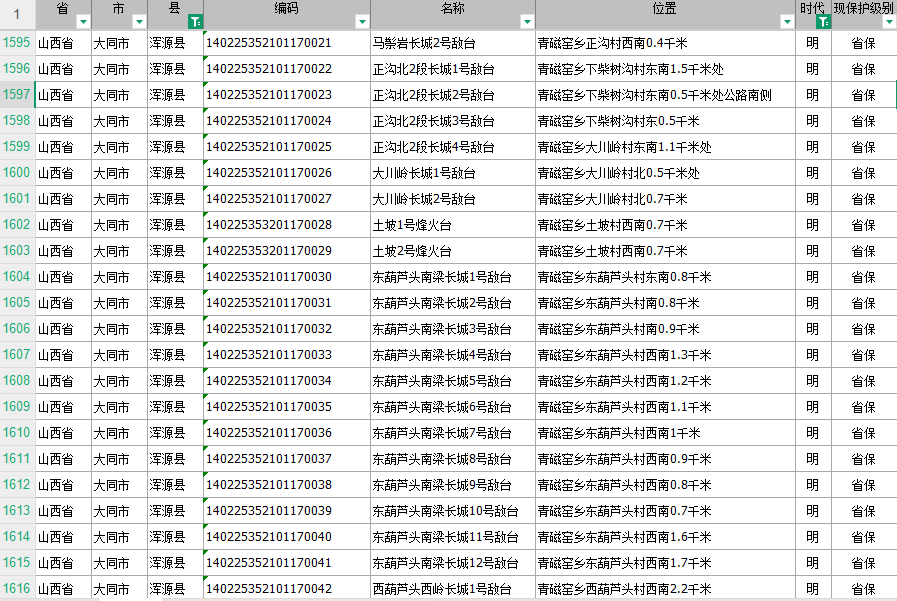Viewport: 897px width, 601px height.
Task: Select cell 青磁窑乡东葫芦头村西南1千米
Action: tap(665, 433)
